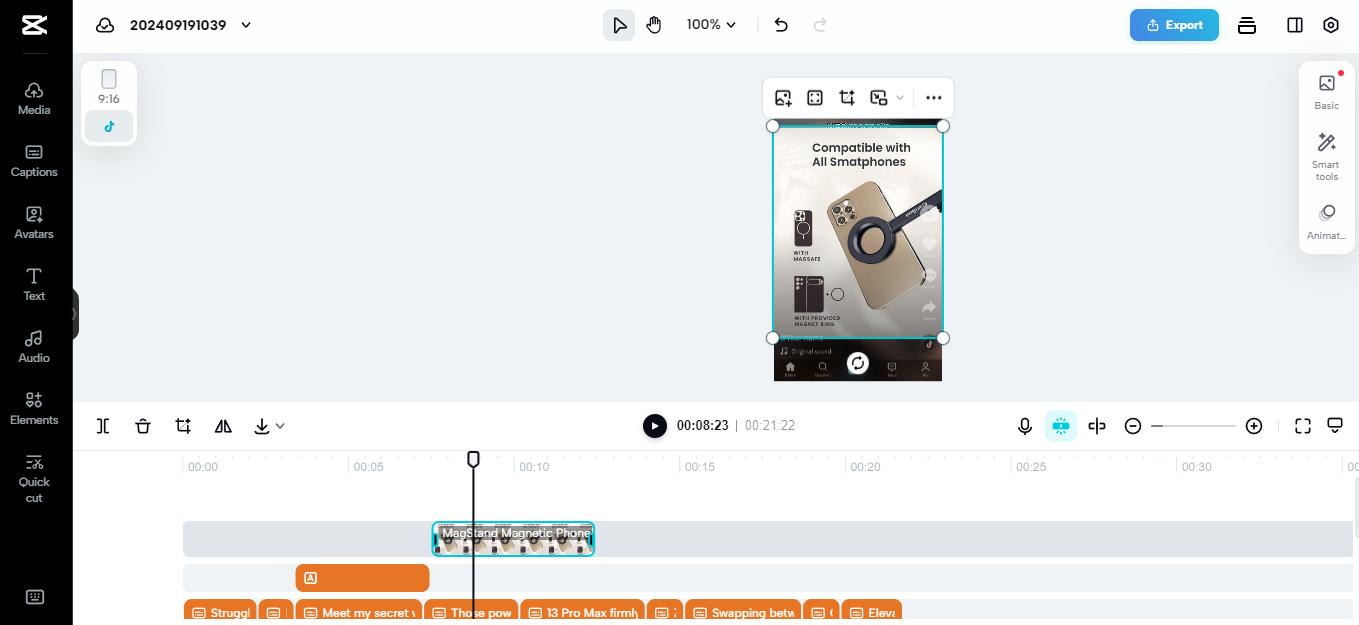
Task: Open the Captions panel
Action: click(x=34, y=160)
